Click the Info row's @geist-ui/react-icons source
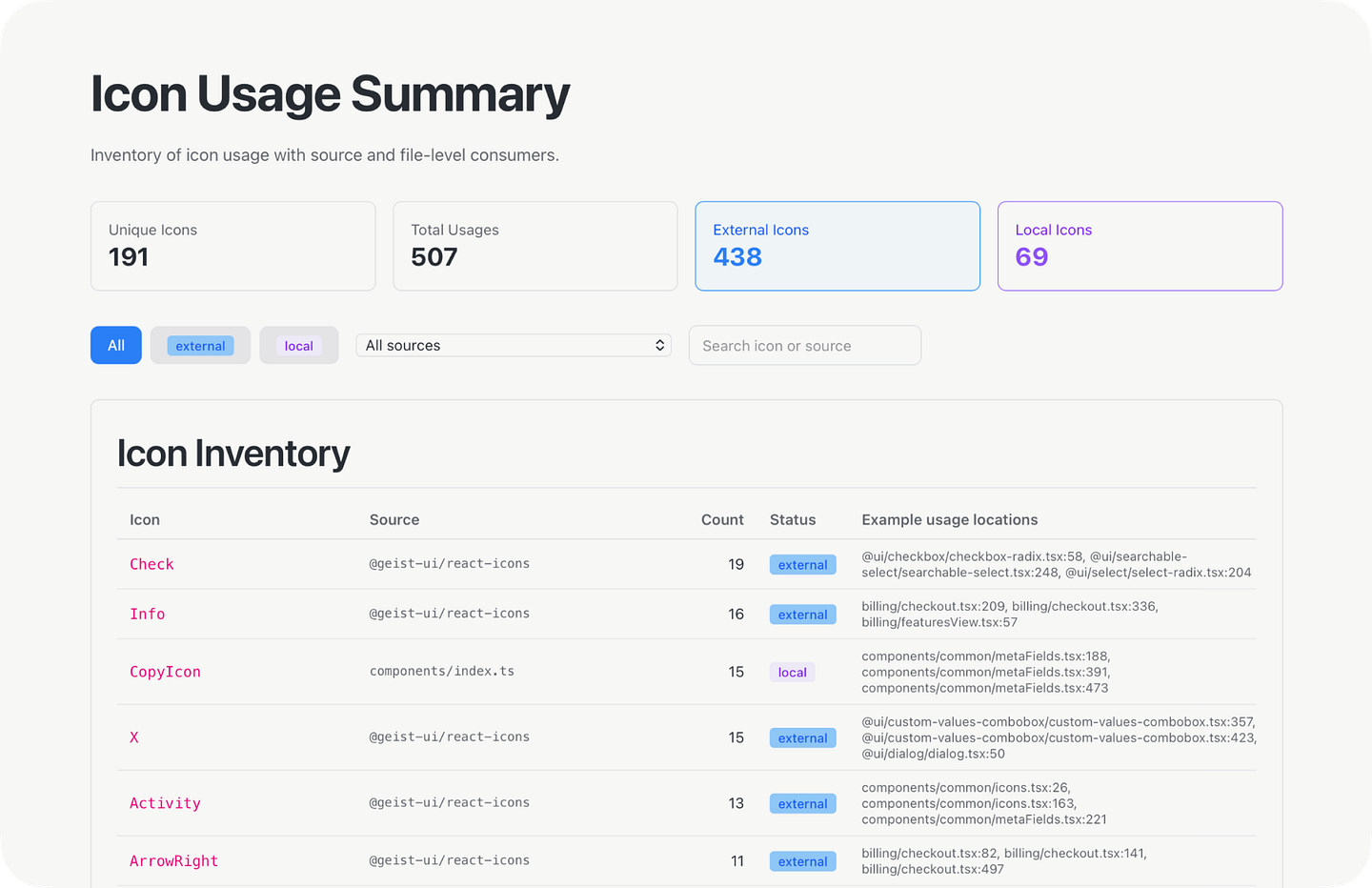Image resolution: width=1372 pixels, height=888 pixels. (x=450, y=613)
